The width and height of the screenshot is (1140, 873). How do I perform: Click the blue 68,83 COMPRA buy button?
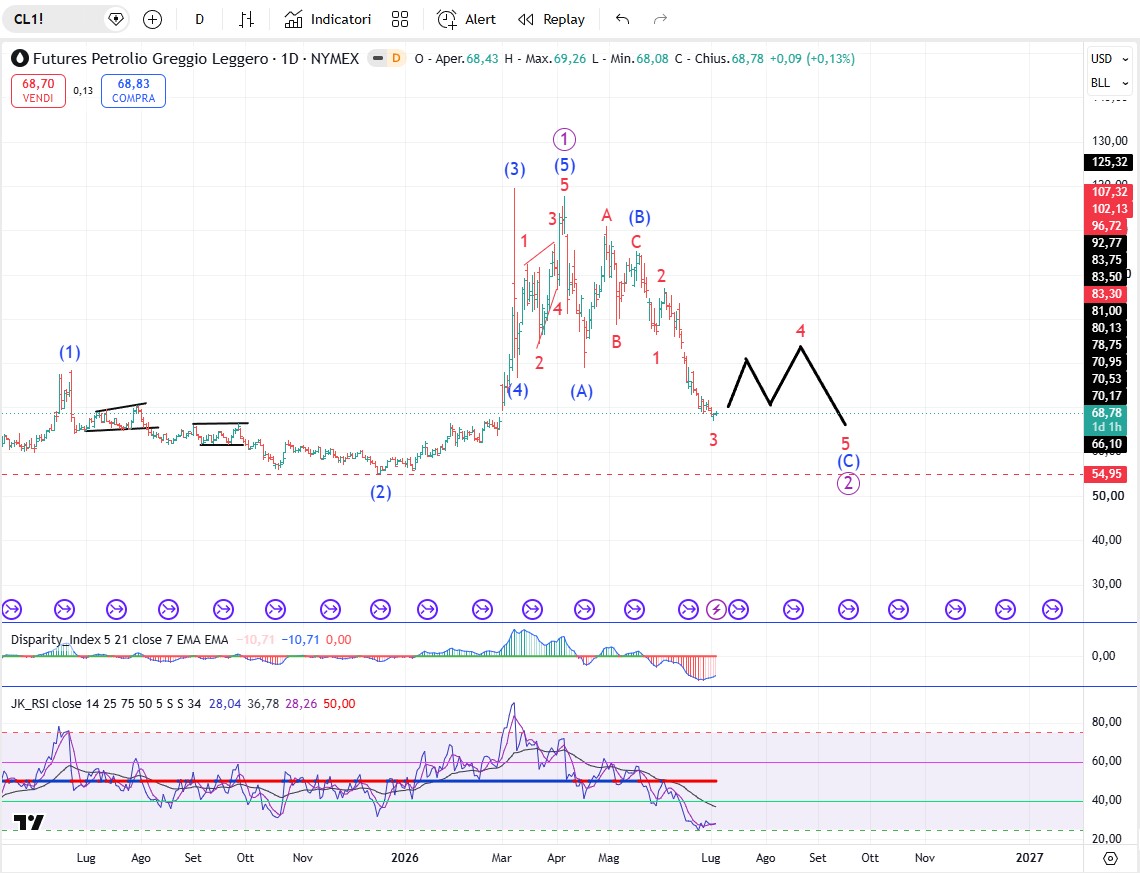click(133, 91)
